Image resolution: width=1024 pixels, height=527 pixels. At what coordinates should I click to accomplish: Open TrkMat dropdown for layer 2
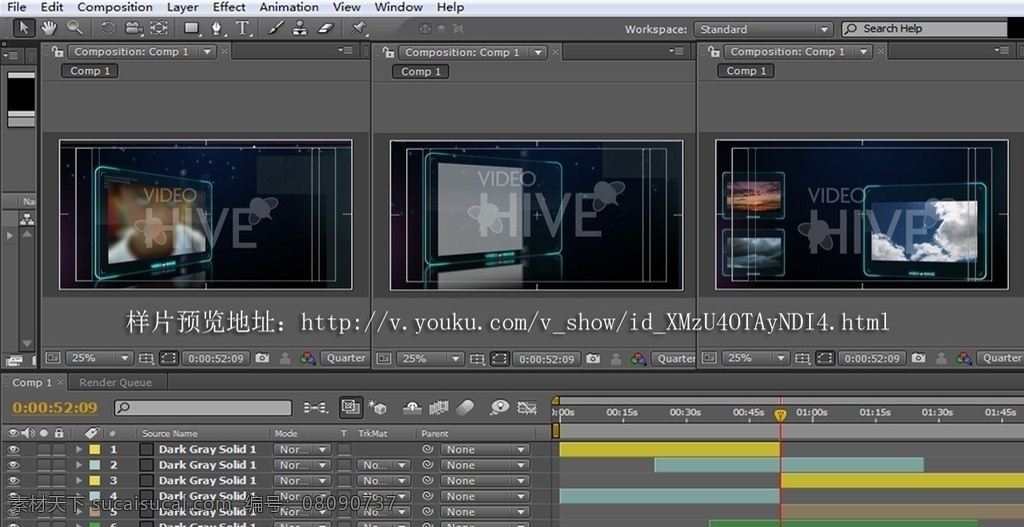[x=383, y=465]
